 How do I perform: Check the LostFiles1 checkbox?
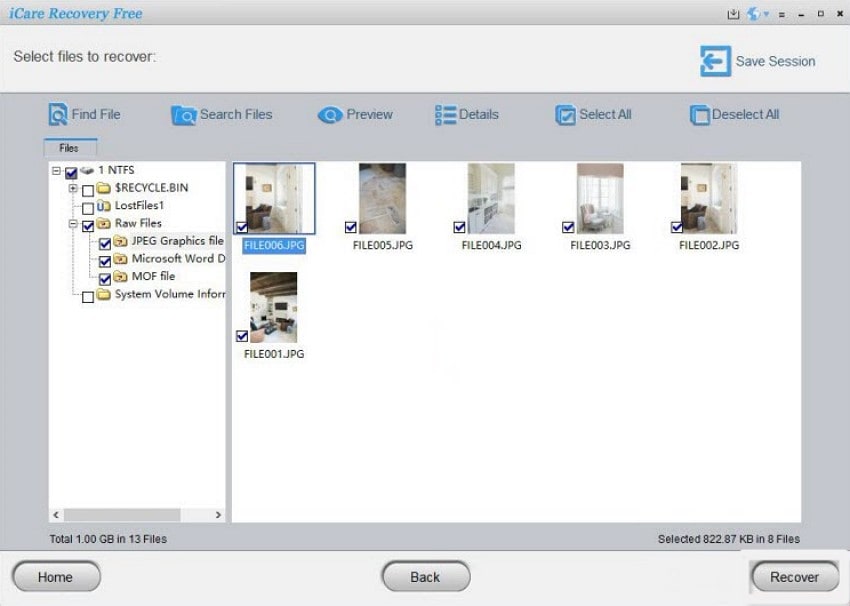click(88, 208)
